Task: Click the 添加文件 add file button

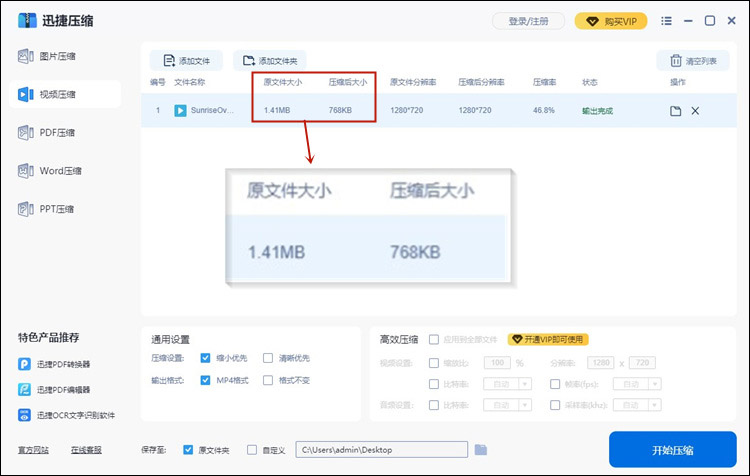Action: pyautogui.click(x=186, y=61)
